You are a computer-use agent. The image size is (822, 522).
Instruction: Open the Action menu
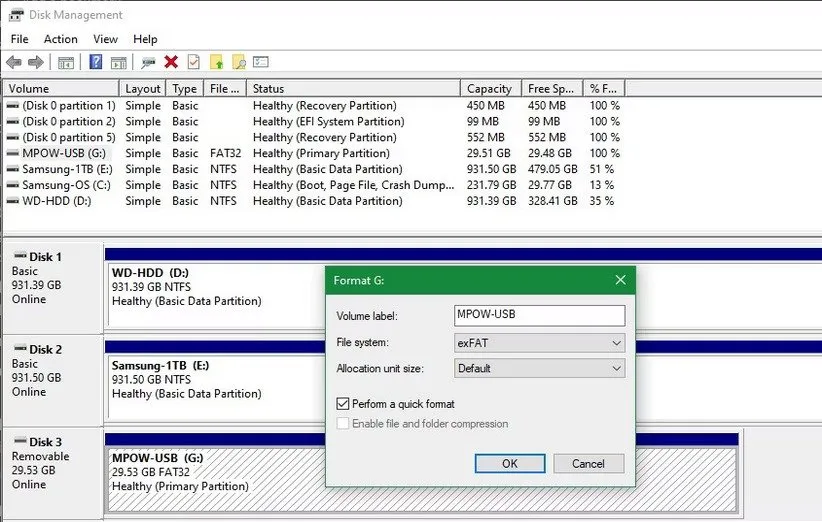(x=60, y=39)
